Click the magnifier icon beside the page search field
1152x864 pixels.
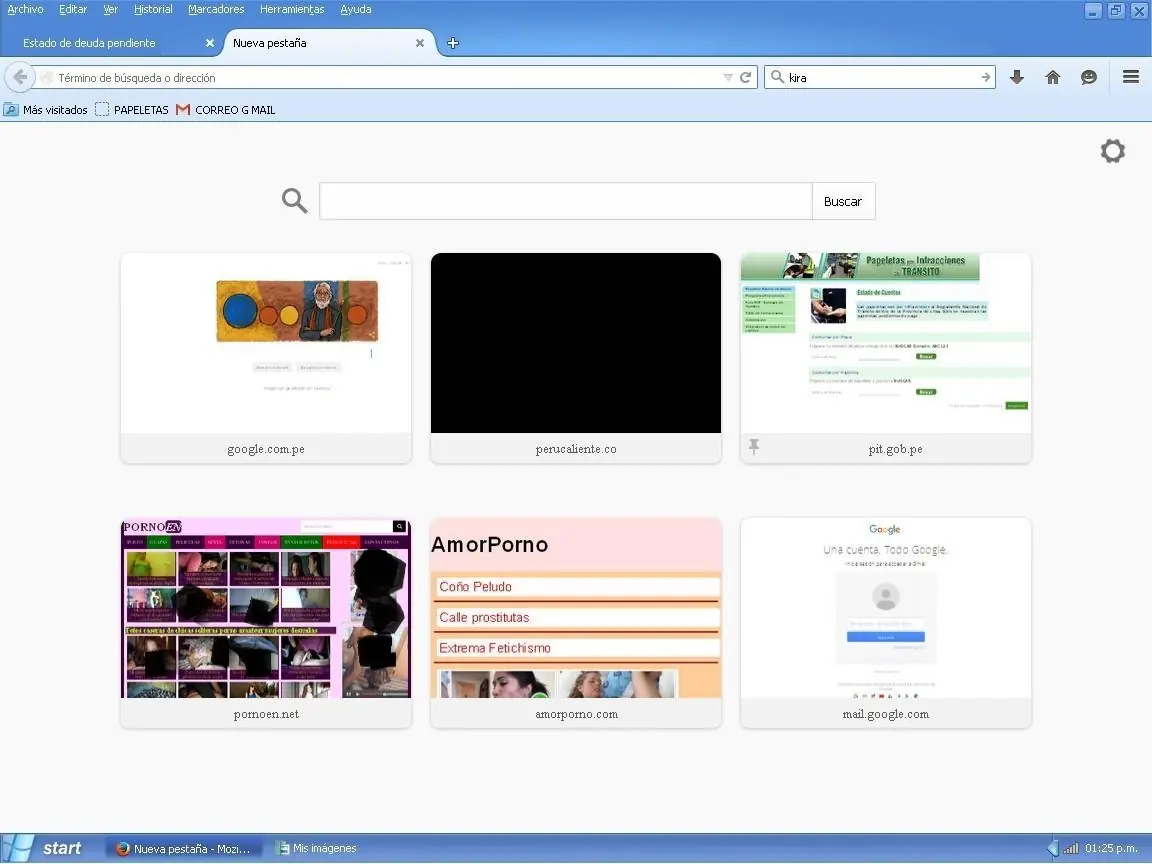[295, 201]
